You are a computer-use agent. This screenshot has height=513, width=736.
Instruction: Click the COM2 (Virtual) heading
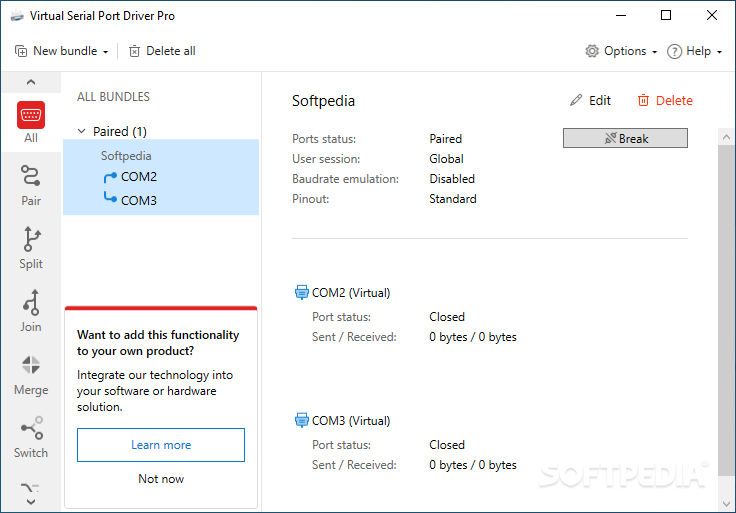[x=351, y=293]
